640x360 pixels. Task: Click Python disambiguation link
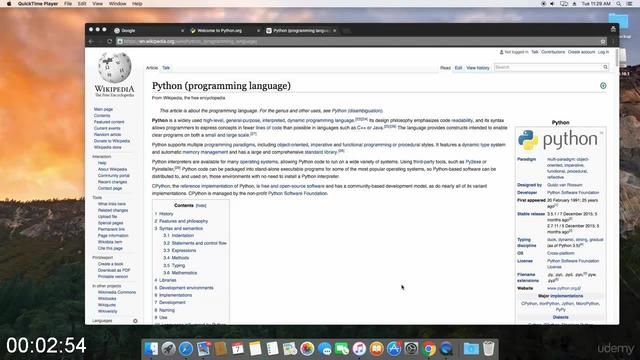point(357,111)
